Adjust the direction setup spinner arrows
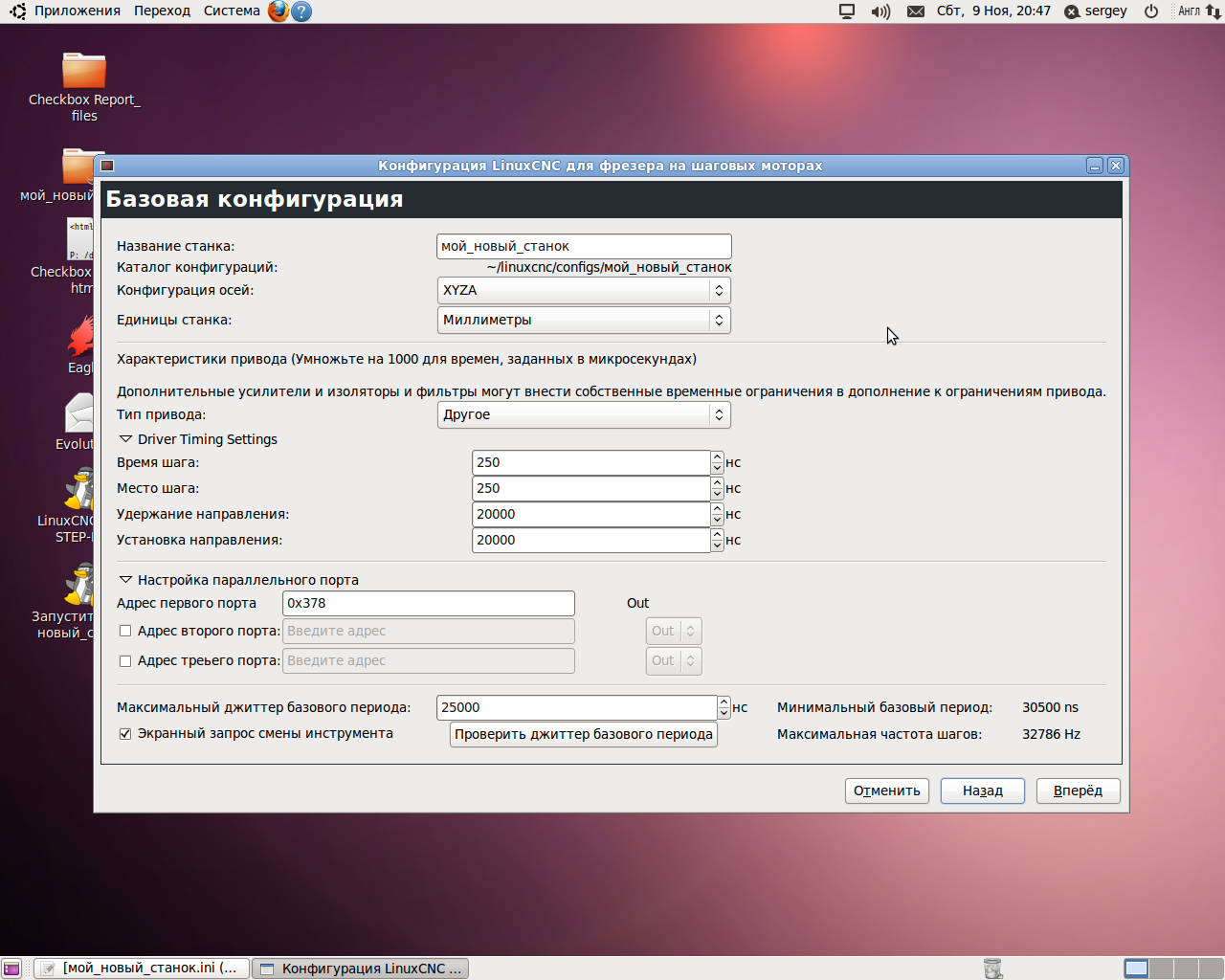Viewport: 1225px width, 980px height. pyautogui.click(x=717, y=540)
